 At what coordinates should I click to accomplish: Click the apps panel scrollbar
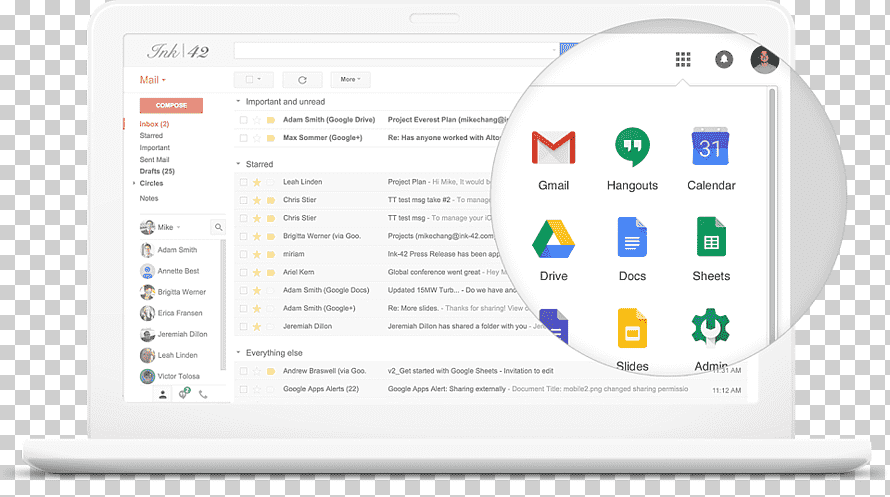(772, 216)
